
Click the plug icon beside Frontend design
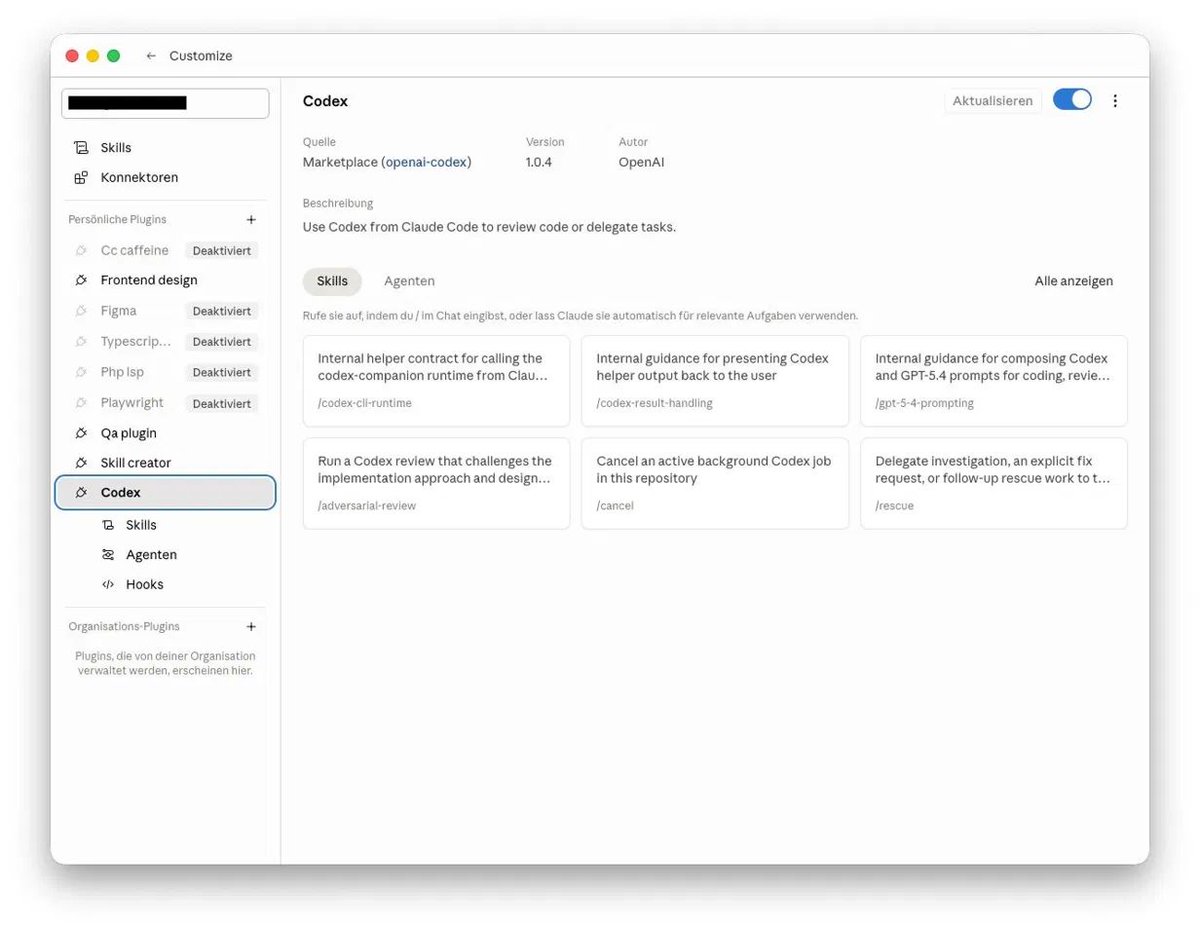point(81,281)
